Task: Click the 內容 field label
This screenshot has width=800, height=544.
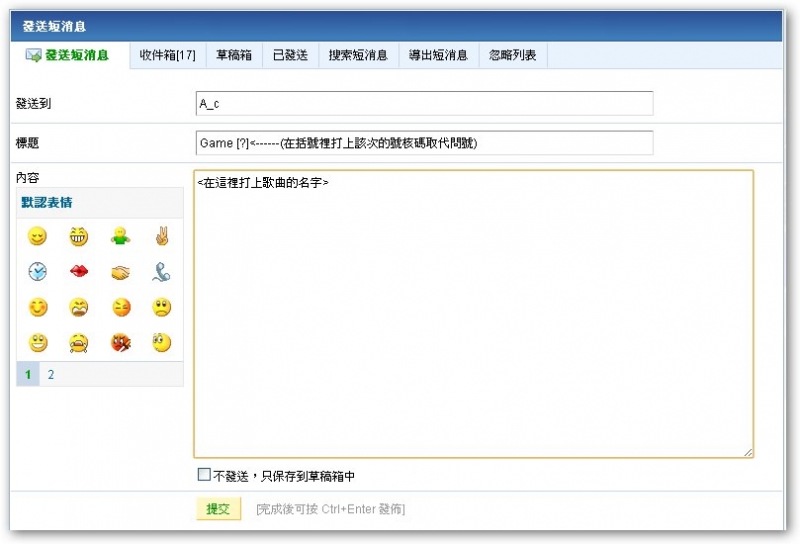Action: click(x=27, y=178)
